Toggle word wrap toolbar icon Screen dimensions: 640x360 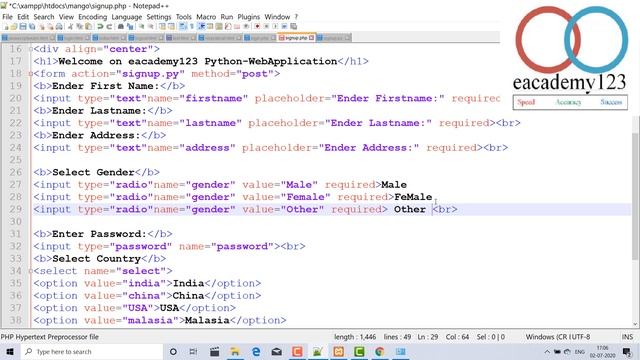182,27
